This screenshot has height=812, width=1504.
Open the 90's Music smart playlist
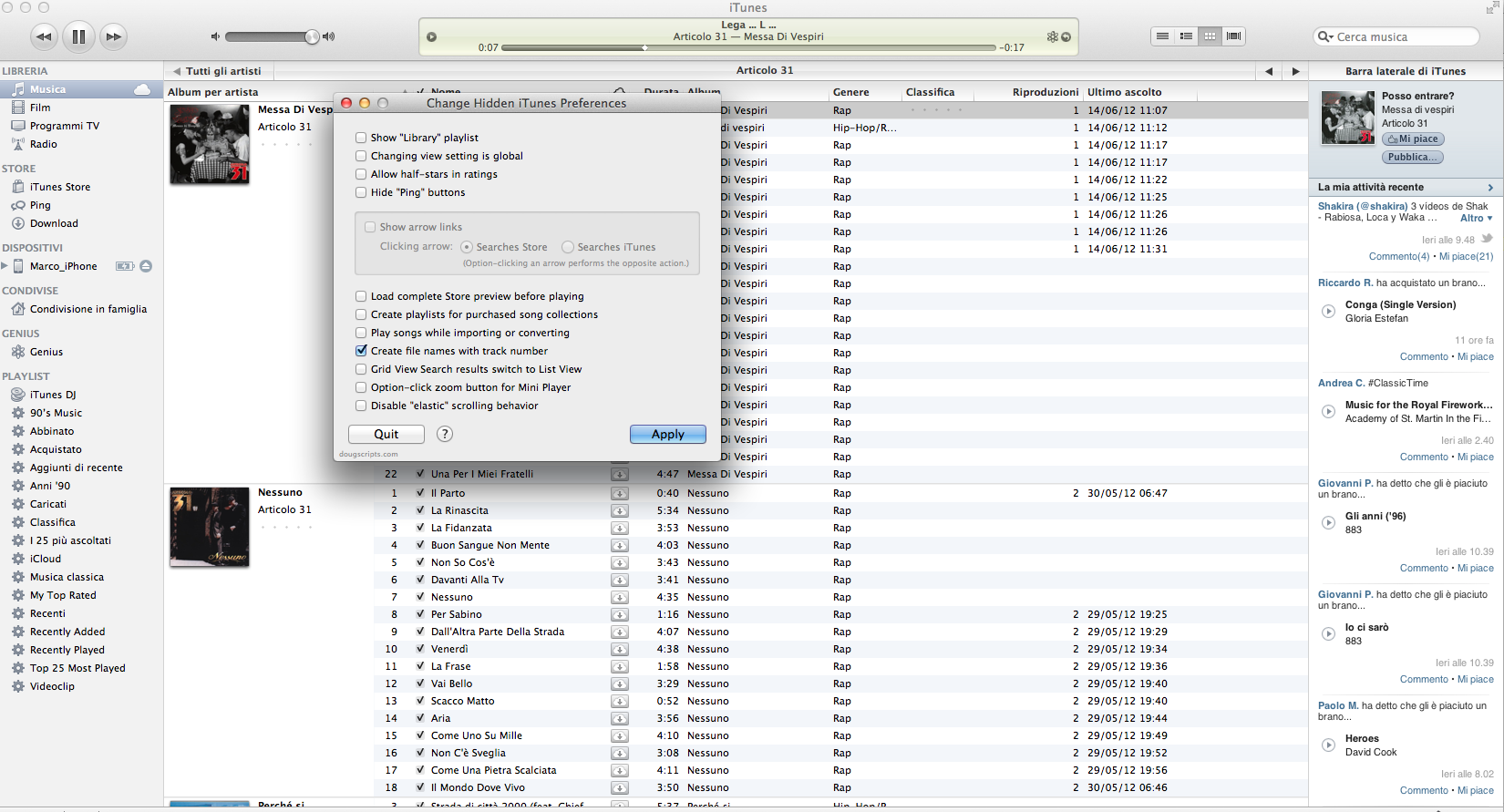pos(56,413)
